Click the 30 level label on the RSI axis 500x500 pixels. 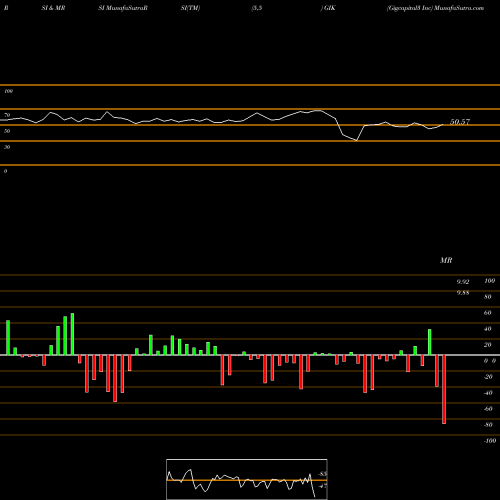(7, 147)
